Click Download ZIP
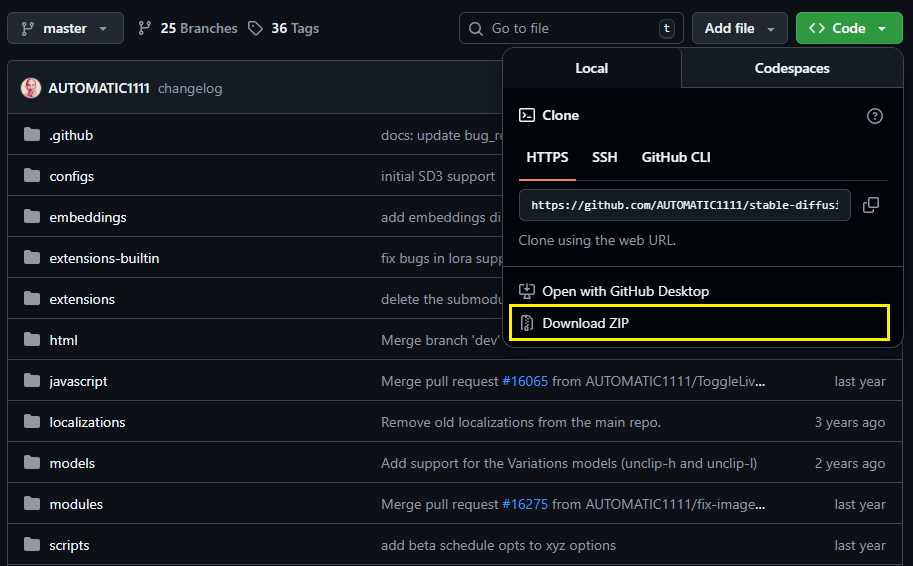This screenshot has width=913, height=566. coord(586,323)
